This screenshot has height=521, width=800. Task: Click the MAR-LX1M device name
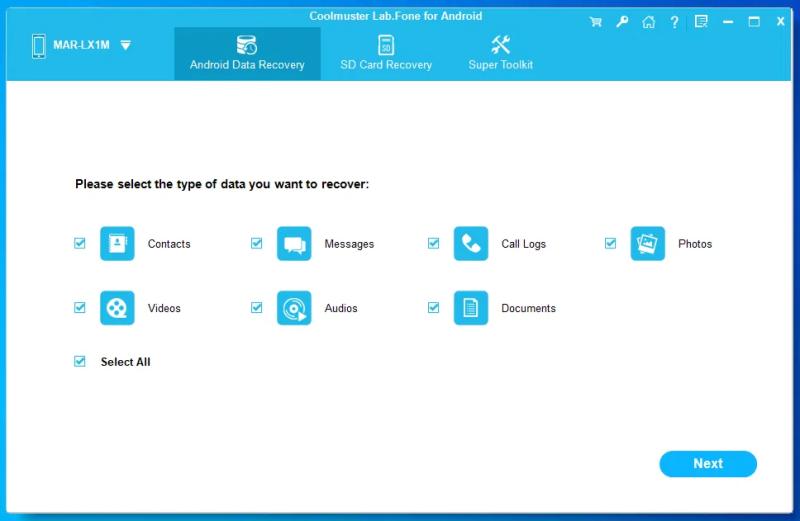pos(82,45)
